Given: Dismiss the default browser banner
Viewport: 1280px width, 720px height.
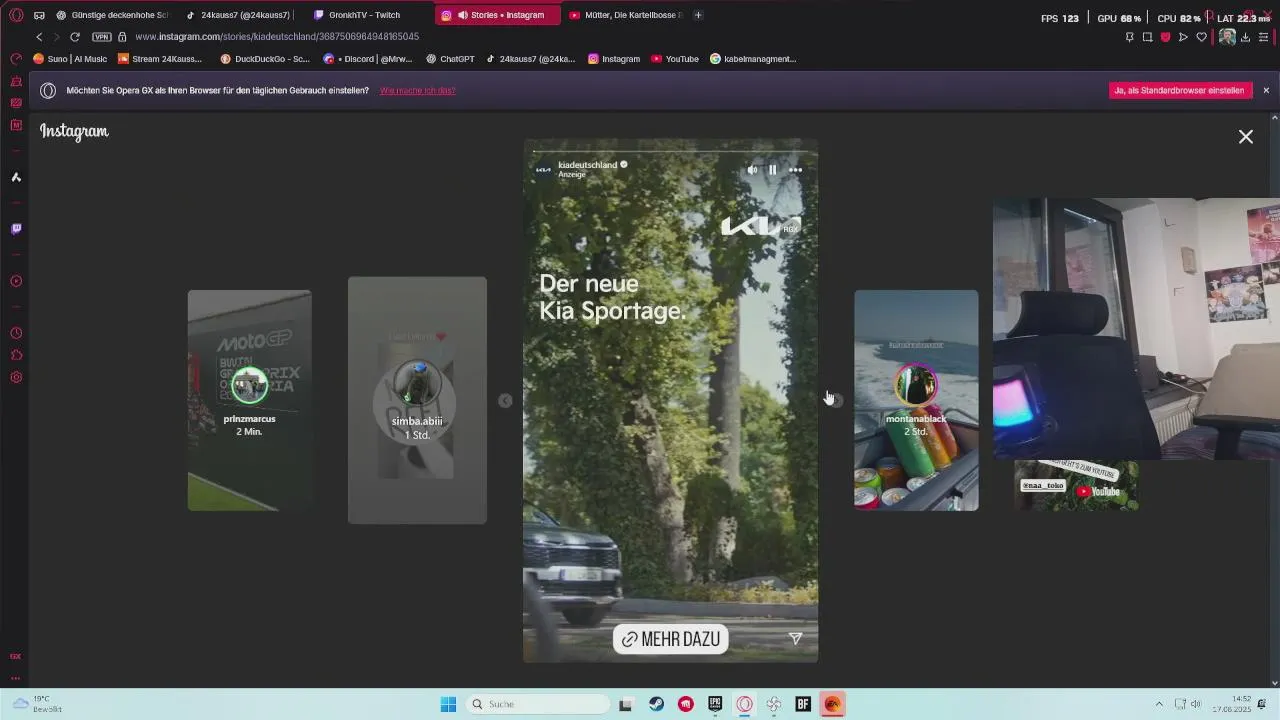Looking at the screenshot, I should pyautogui.click(x=1266, y=90).
